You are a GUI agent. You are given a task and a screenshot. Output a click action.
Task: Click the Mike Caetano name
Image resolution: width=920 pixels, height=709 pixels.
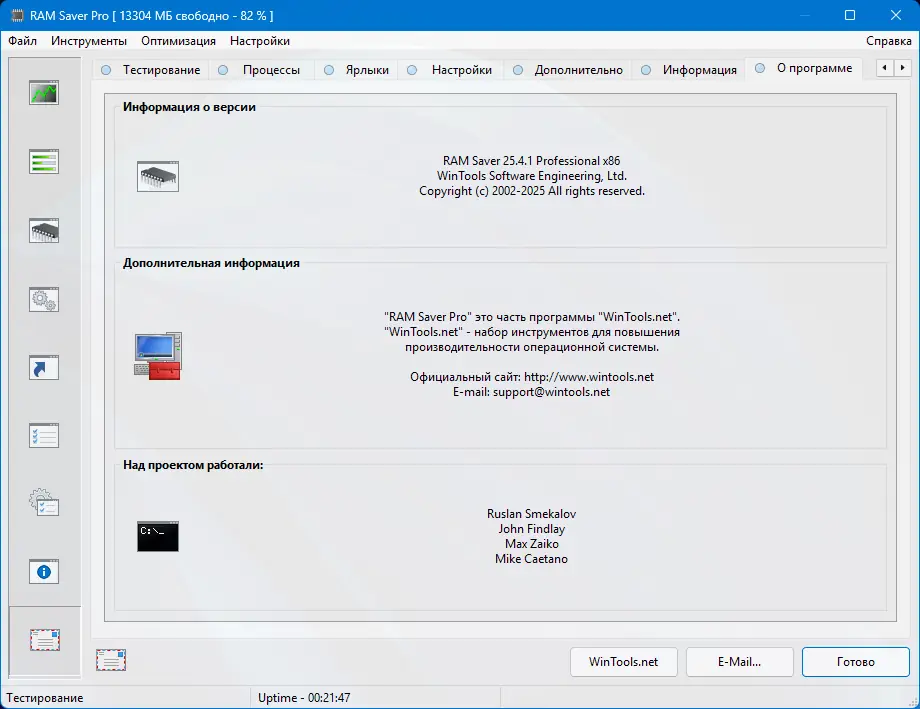click(x=532, y=559)
